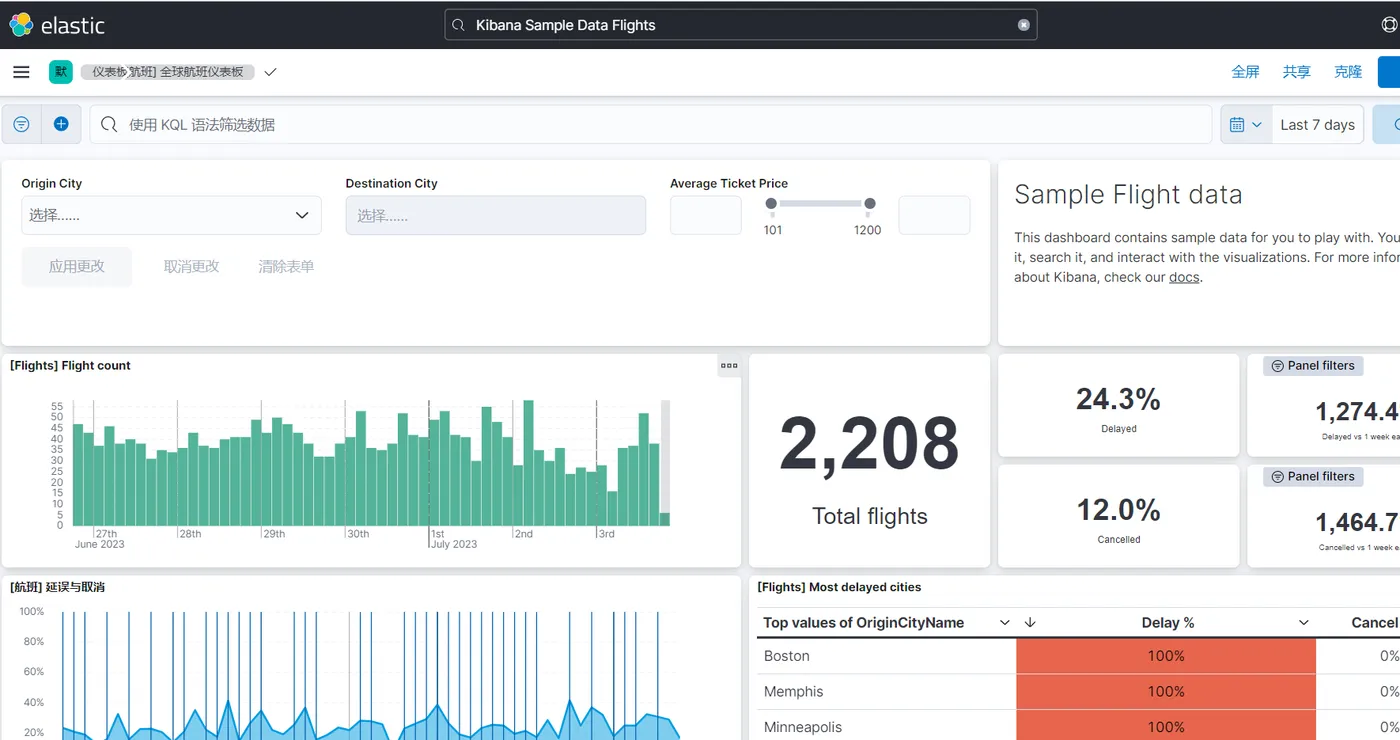
Task: Open the green space avatar icon
Action: tap(61, 72)
